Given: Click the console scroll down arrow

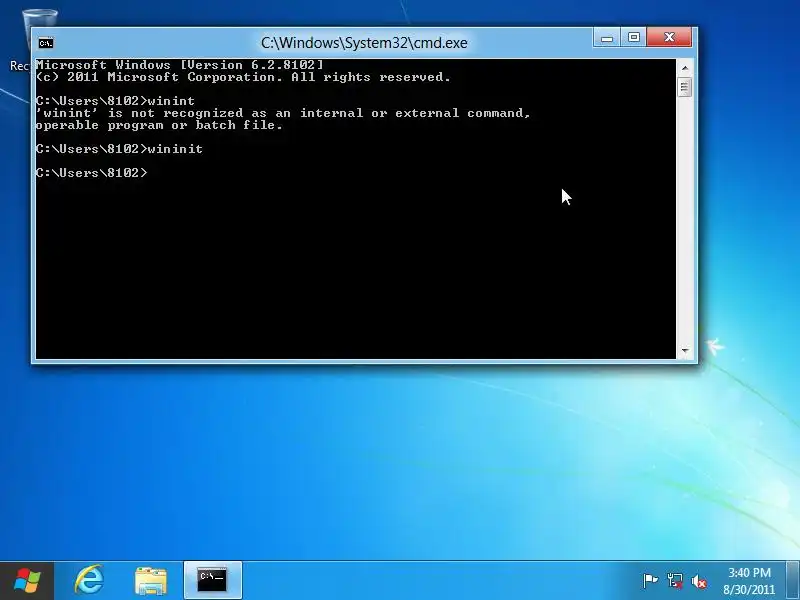Looking at the screenshot, I should [685, 351].
